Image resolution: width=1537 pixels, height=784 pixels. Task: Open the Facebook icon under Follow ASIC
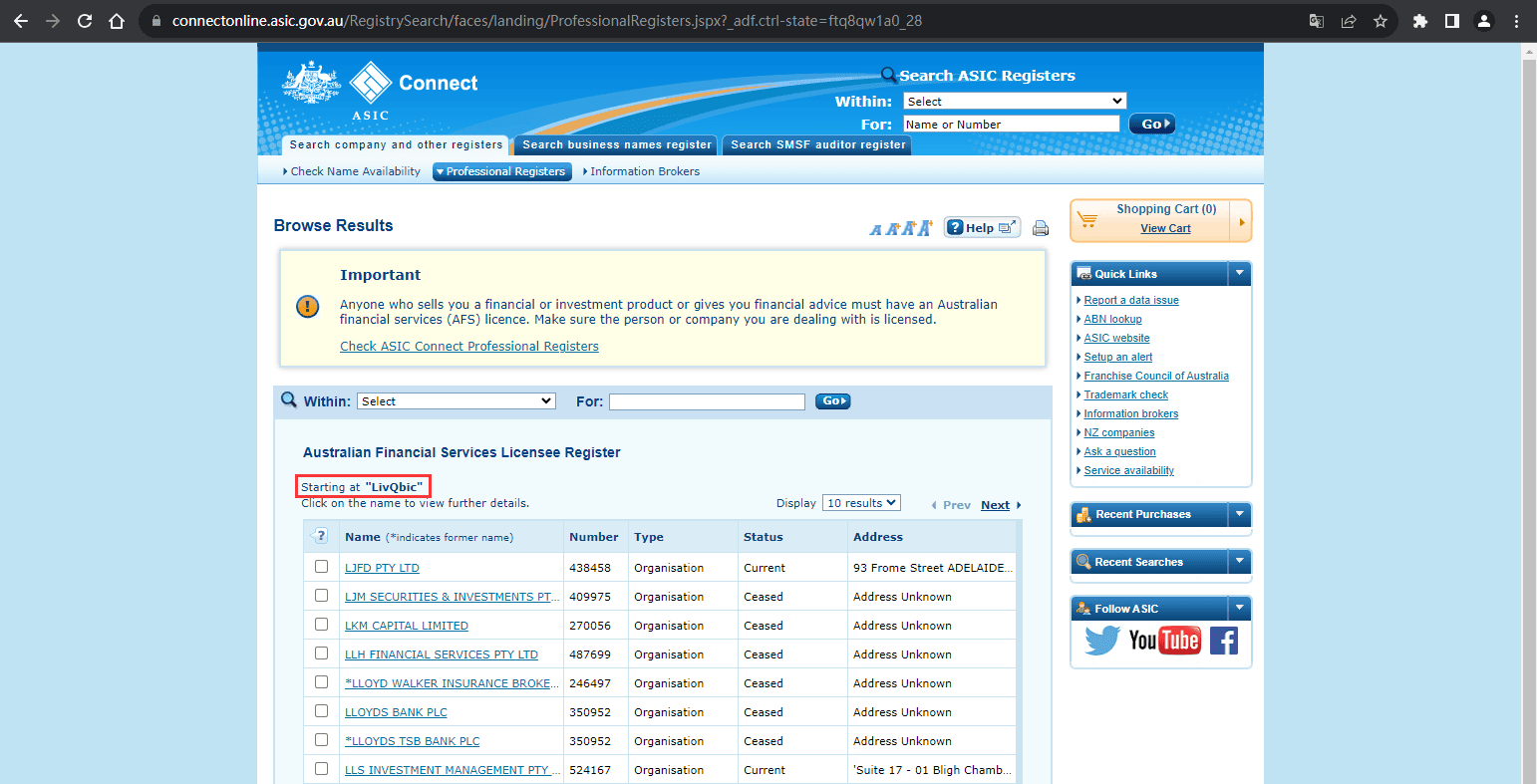1224,641
